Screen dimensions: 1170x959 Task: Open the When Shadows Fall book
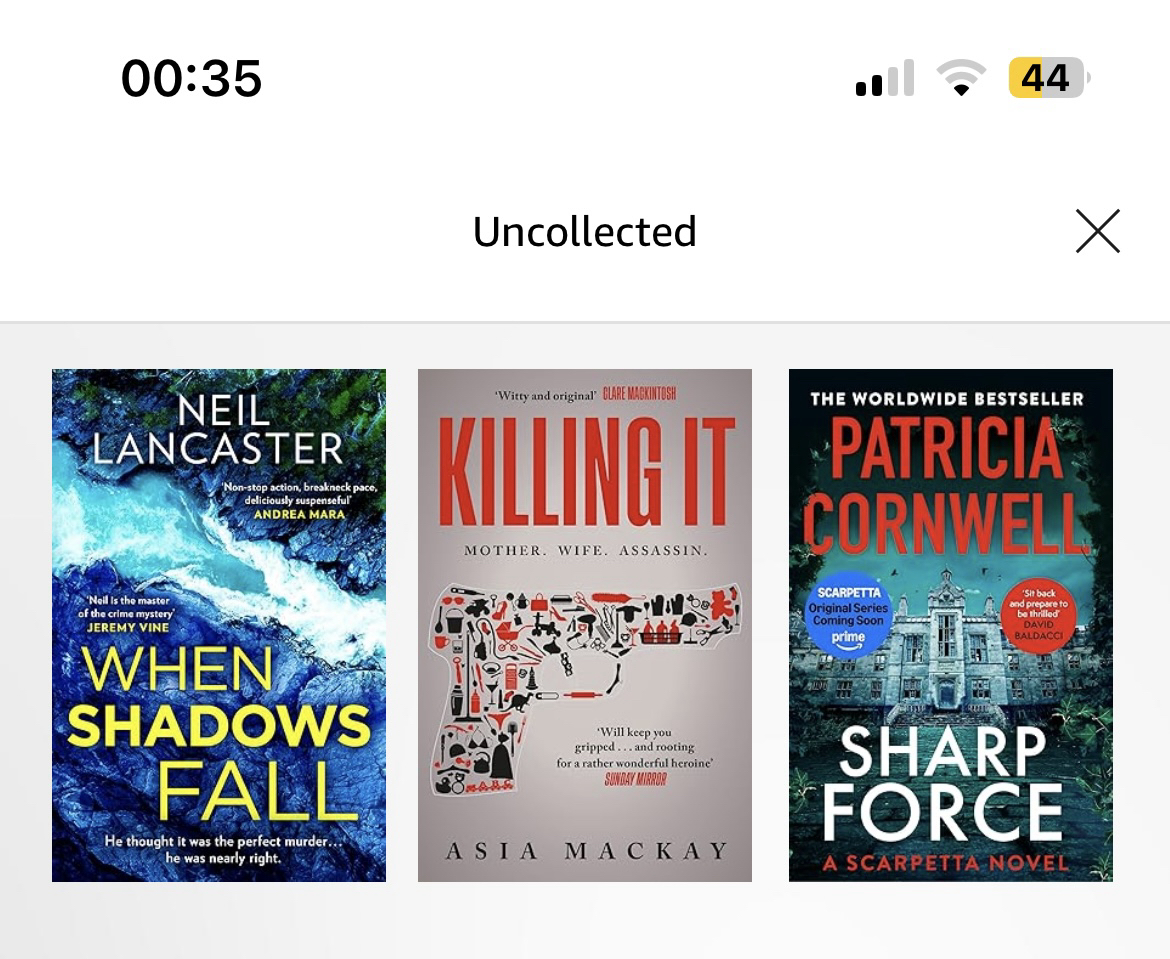(x=219, y=625)
